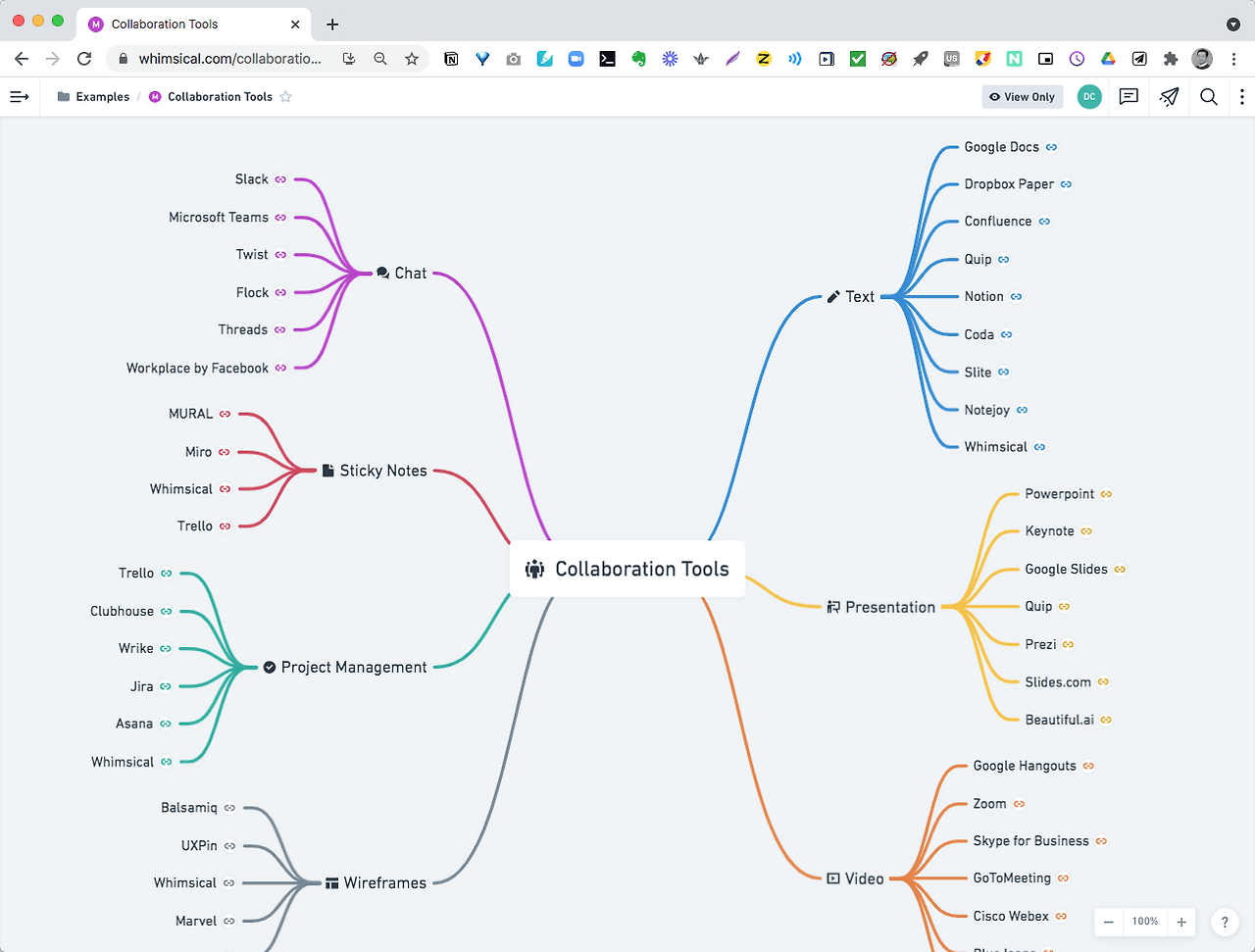The width and height of the screenshot is (1255, 952).
Task: Click the camera screenshot extension icon
Action: point(514,59)
